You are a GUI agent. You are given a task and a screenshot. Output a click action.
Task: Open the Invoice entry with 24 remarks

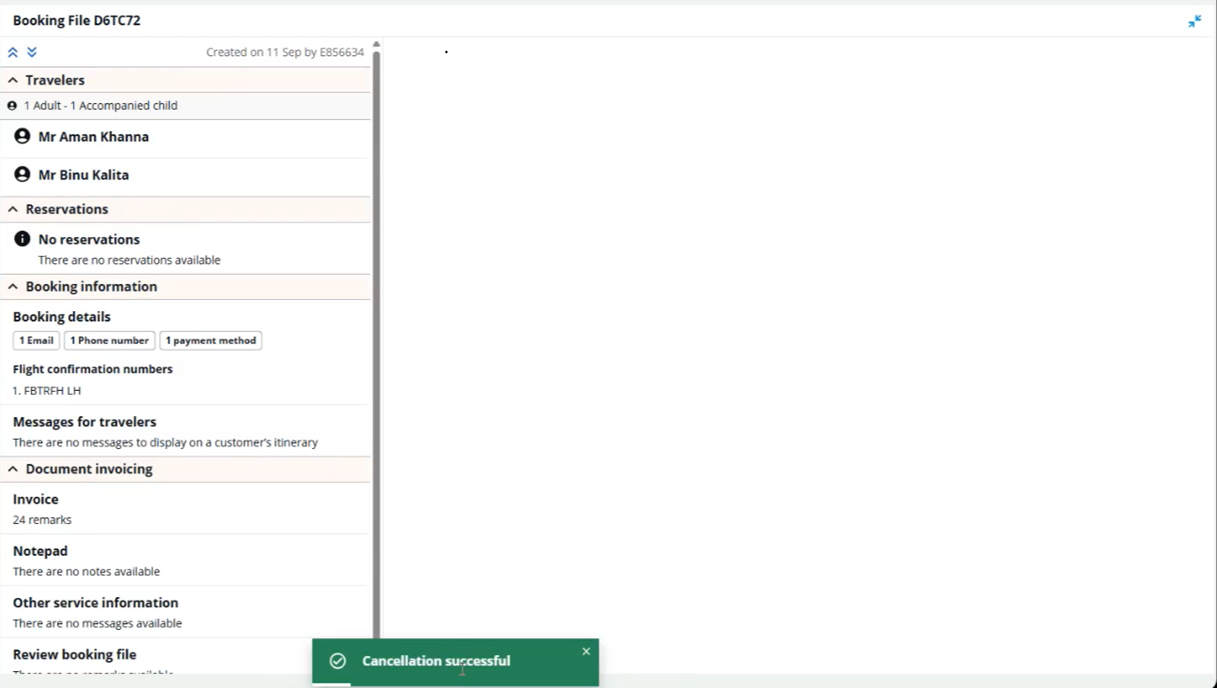point(36,499)
